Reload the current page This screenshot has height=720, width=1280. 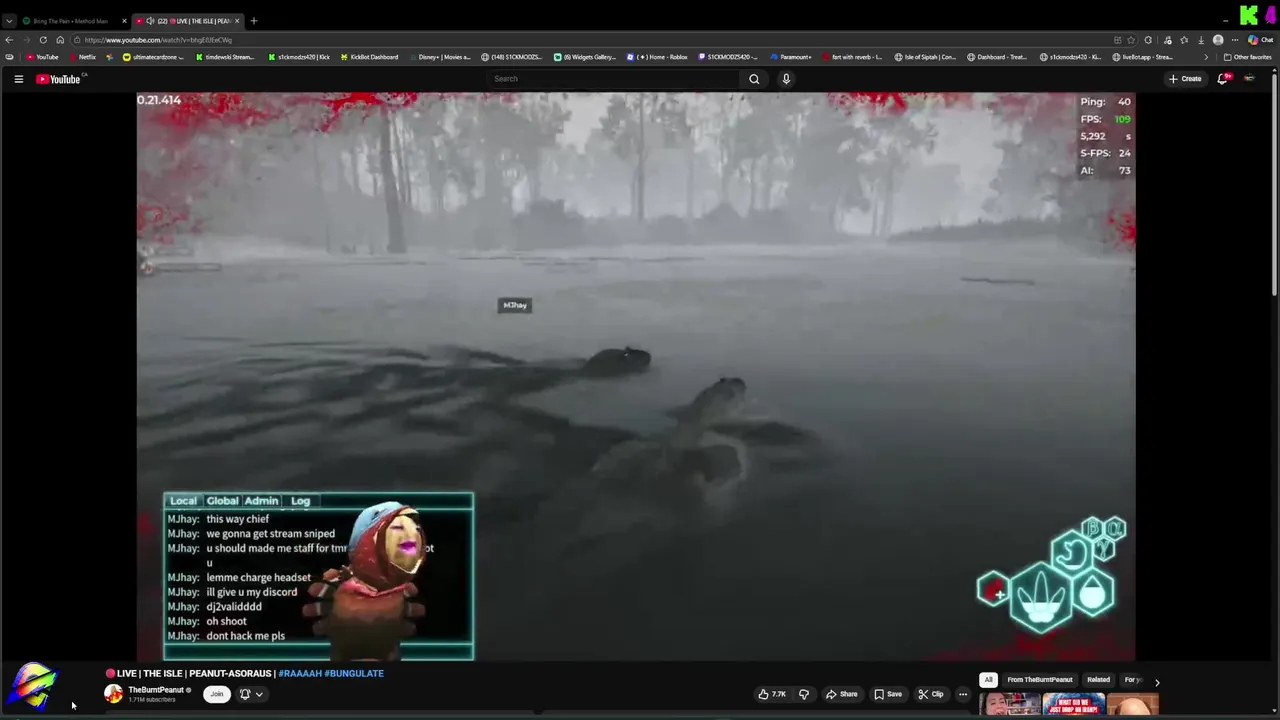point(43,40)
